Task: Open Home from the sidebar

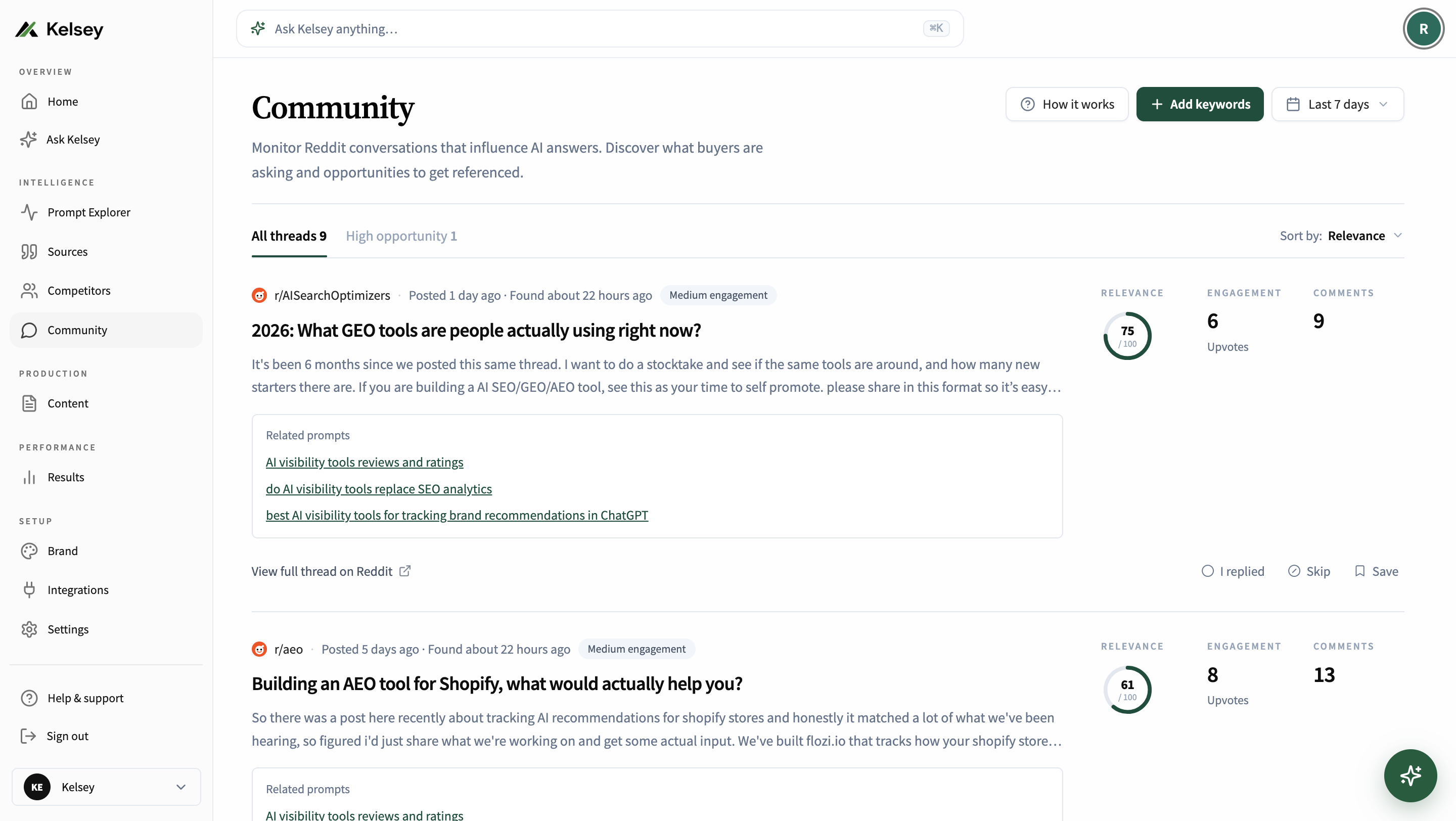Action: (106, 102)
